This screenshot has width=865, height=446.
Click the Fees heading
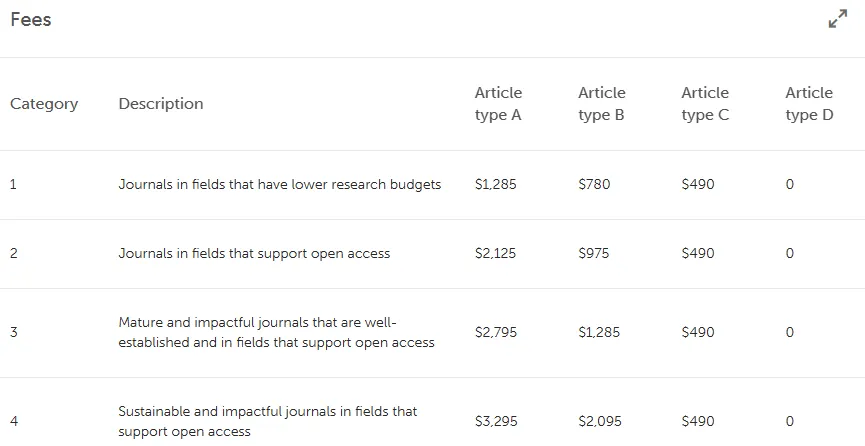(31, 19)
